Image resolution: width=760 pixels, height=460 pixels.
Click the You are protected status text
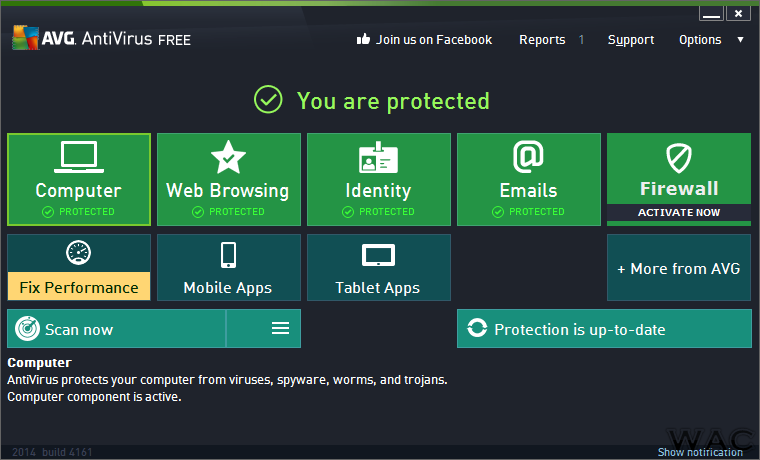point(393,101)
